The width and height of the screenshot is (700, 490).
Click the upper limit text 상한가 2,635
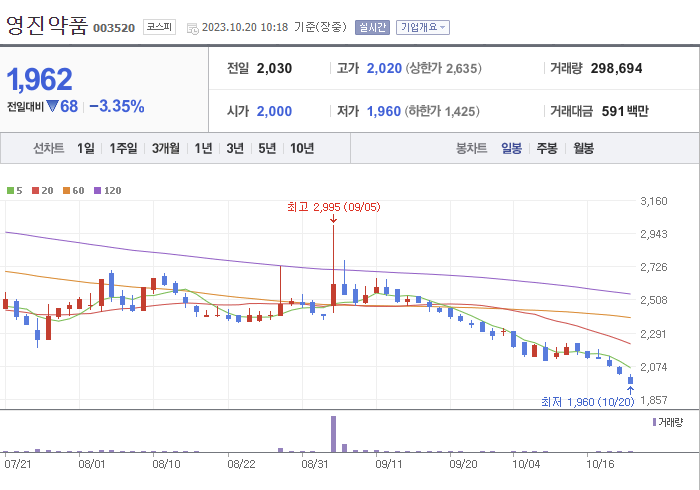click(x=443, y=68)
